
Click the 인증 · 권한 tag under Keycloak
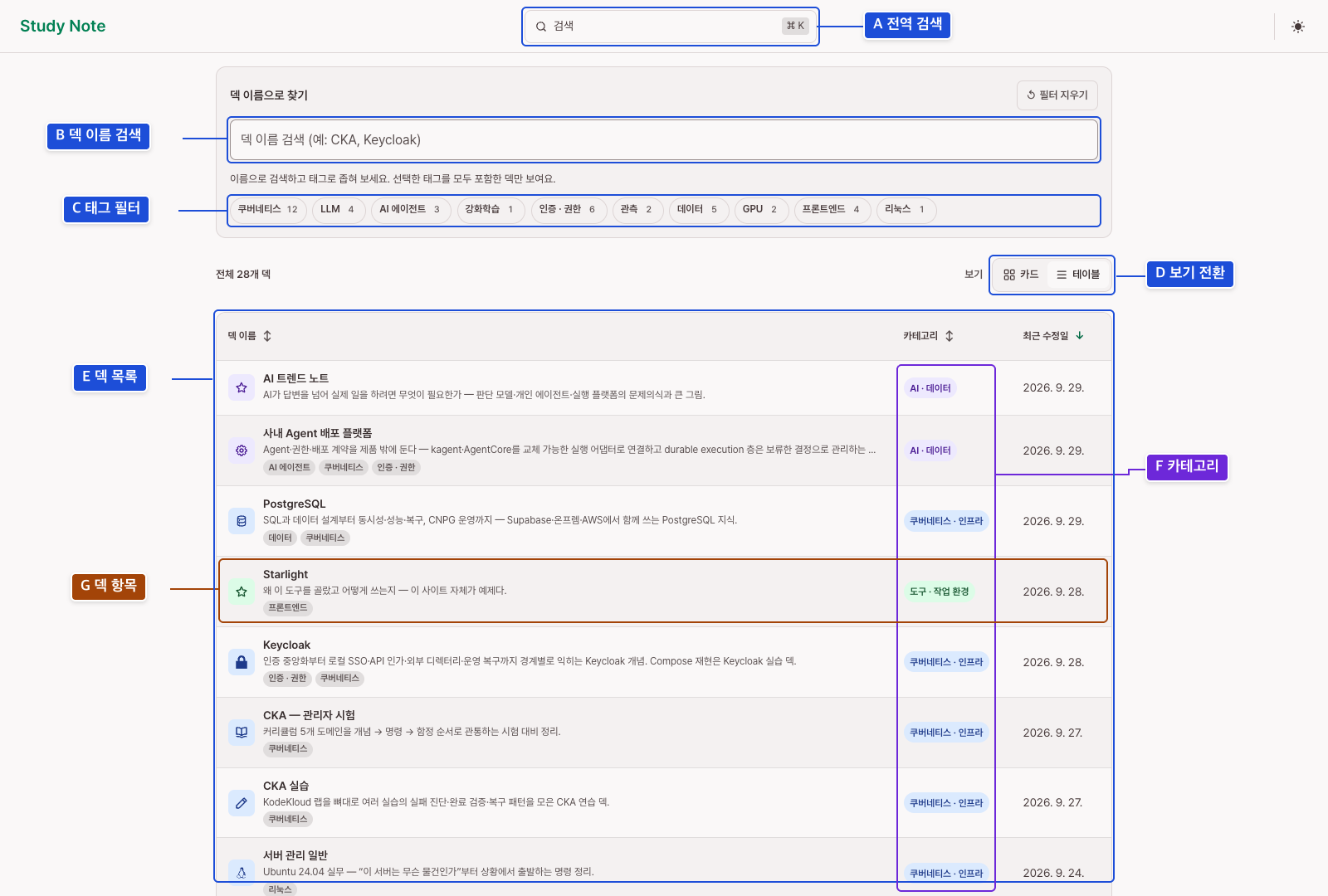288,679
